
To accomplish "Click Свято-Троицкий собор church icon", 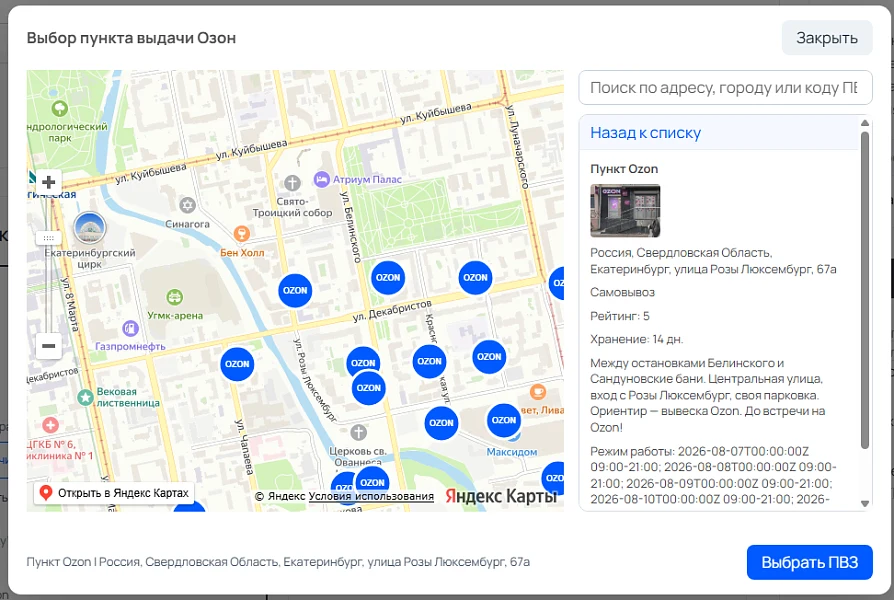I will pyautogui.click(x=292, y=183).
